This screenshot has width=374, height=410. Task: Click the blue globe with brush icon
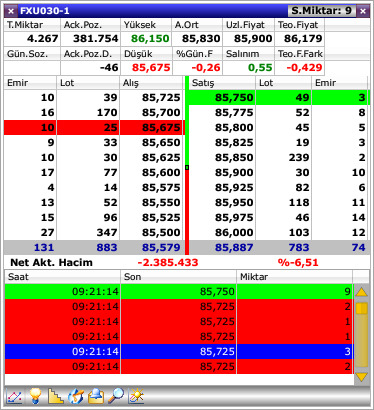coord(76,396)
